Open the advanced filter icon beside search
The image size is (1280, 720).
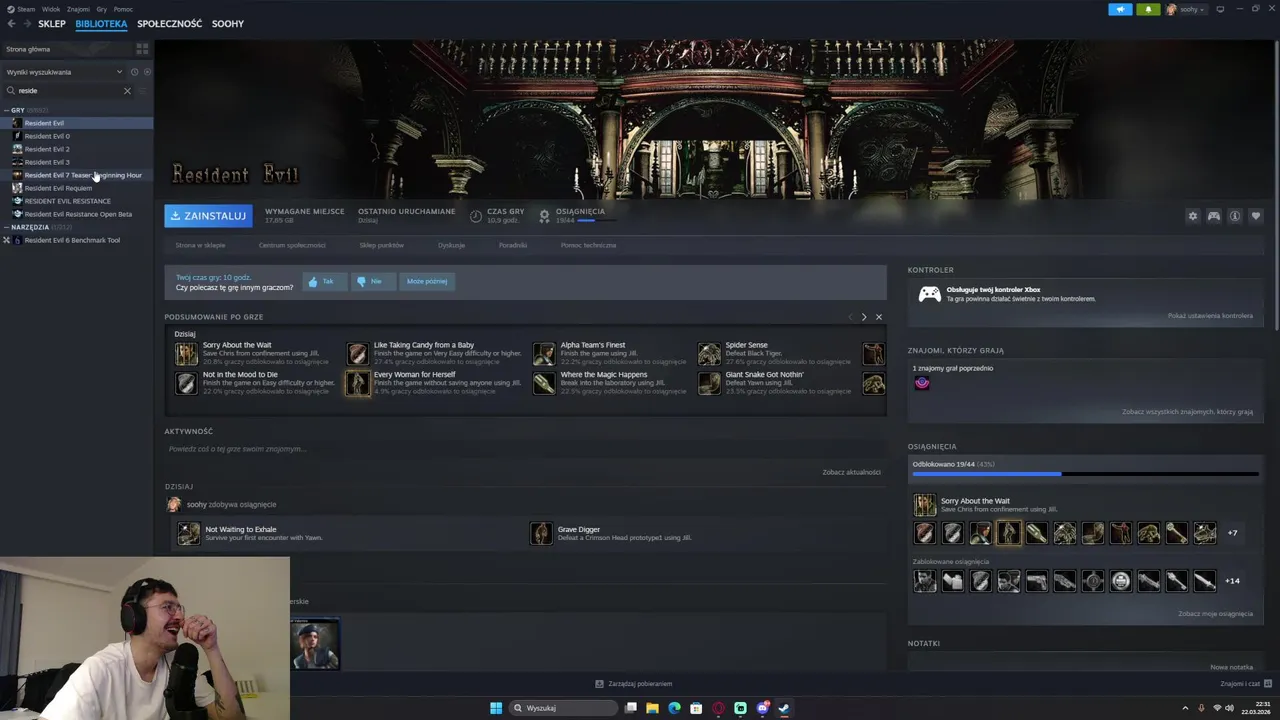tap(143, 91)
